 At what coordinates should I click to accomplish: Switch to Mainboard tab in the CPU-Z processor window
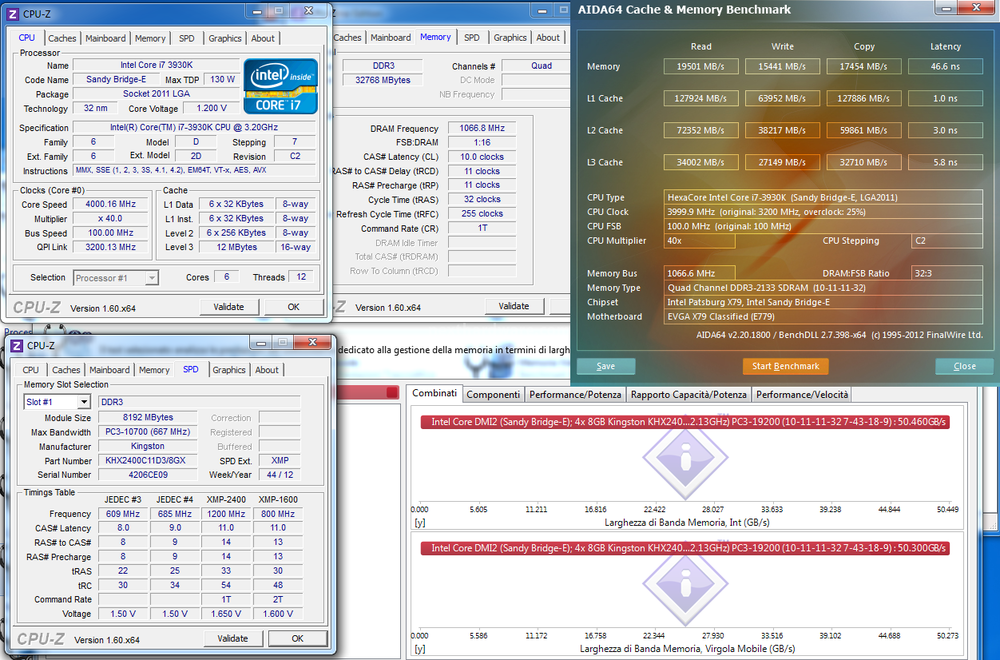pyautogui.click(x=106, y=38)
